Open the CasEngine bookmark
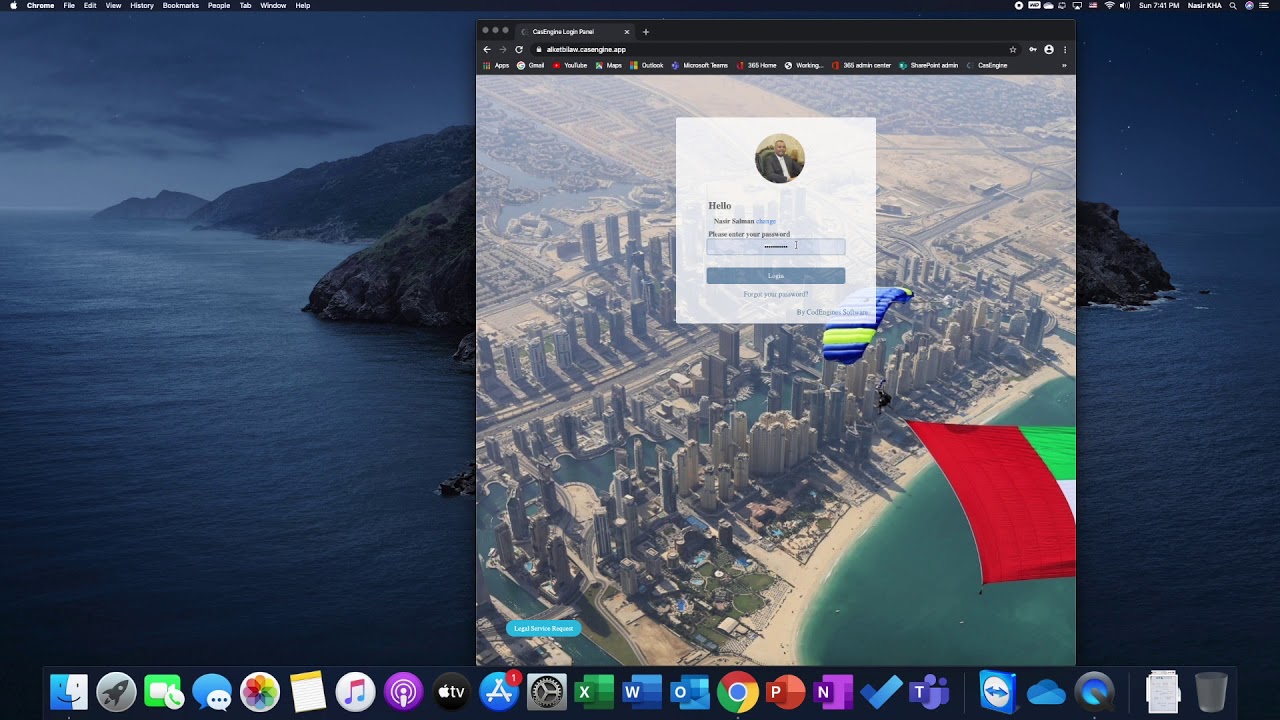Viewport: 1280px width, 720px height. coord(987,65)
